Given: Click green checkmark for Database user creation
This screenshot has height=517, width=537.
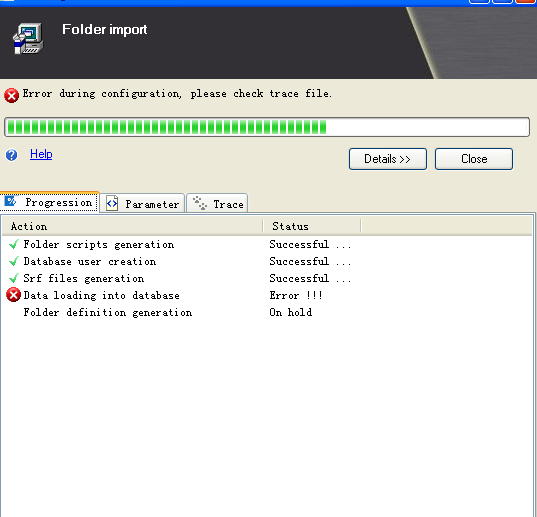Looking at the screenshot, I should 14,262.
